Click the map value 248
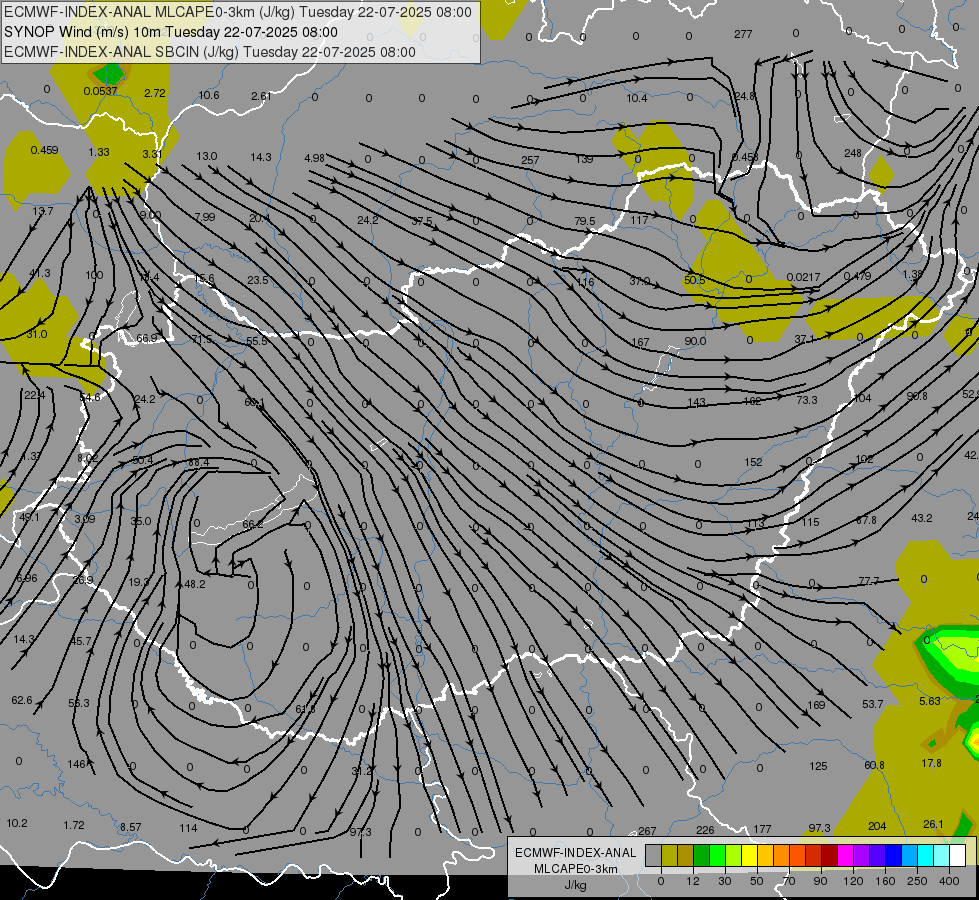Viewport: 979px width, 900px height. point(853,153)
